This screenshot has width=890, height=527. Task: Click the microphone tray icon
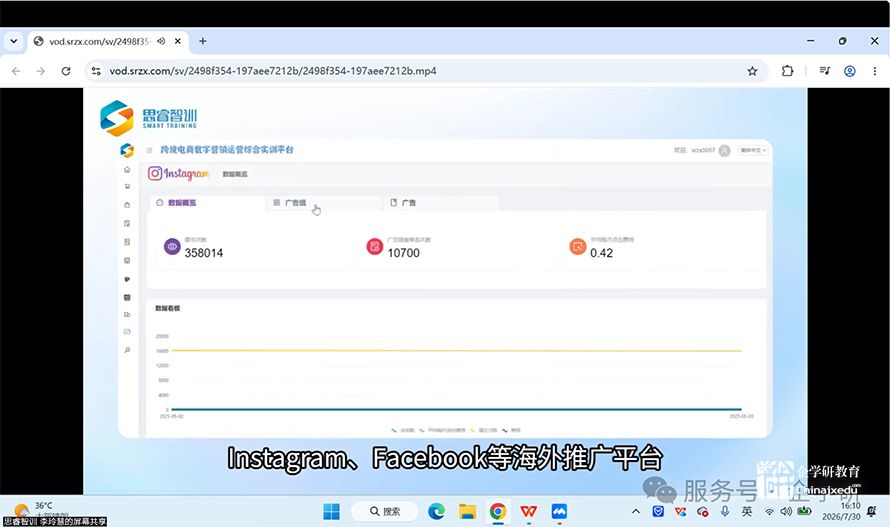(x=725, y=512)
